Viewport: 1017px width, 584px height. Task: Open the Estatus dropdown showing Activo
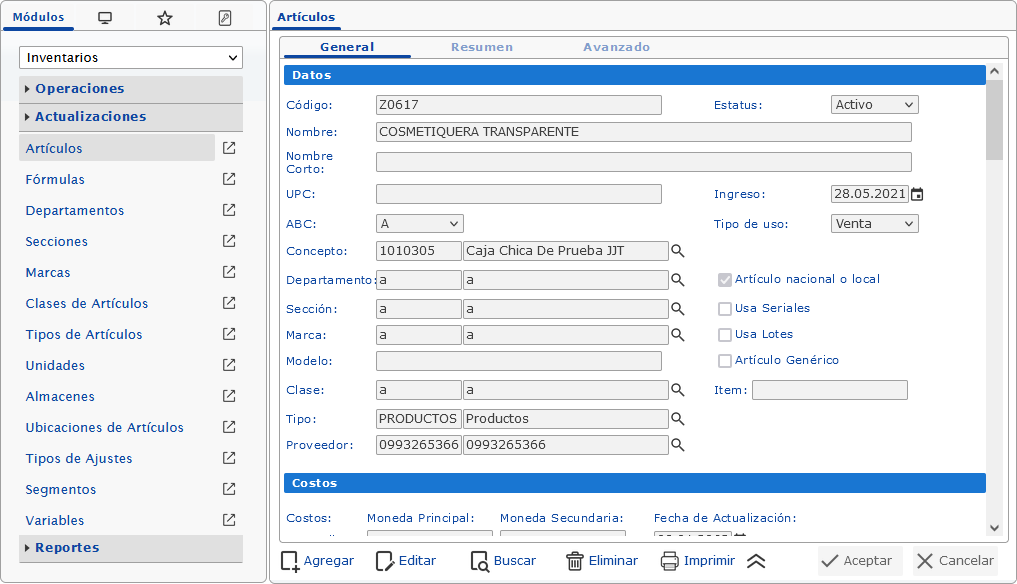click(874, 104)
